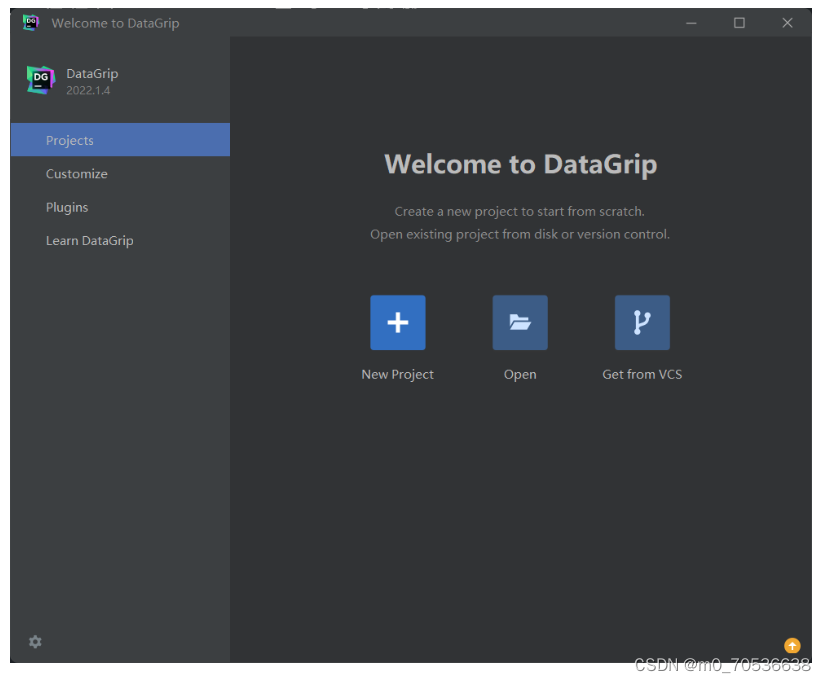Click the Get from VCS label
The width and height of the screenshot is (826, 683).
(x=642, y=374)
